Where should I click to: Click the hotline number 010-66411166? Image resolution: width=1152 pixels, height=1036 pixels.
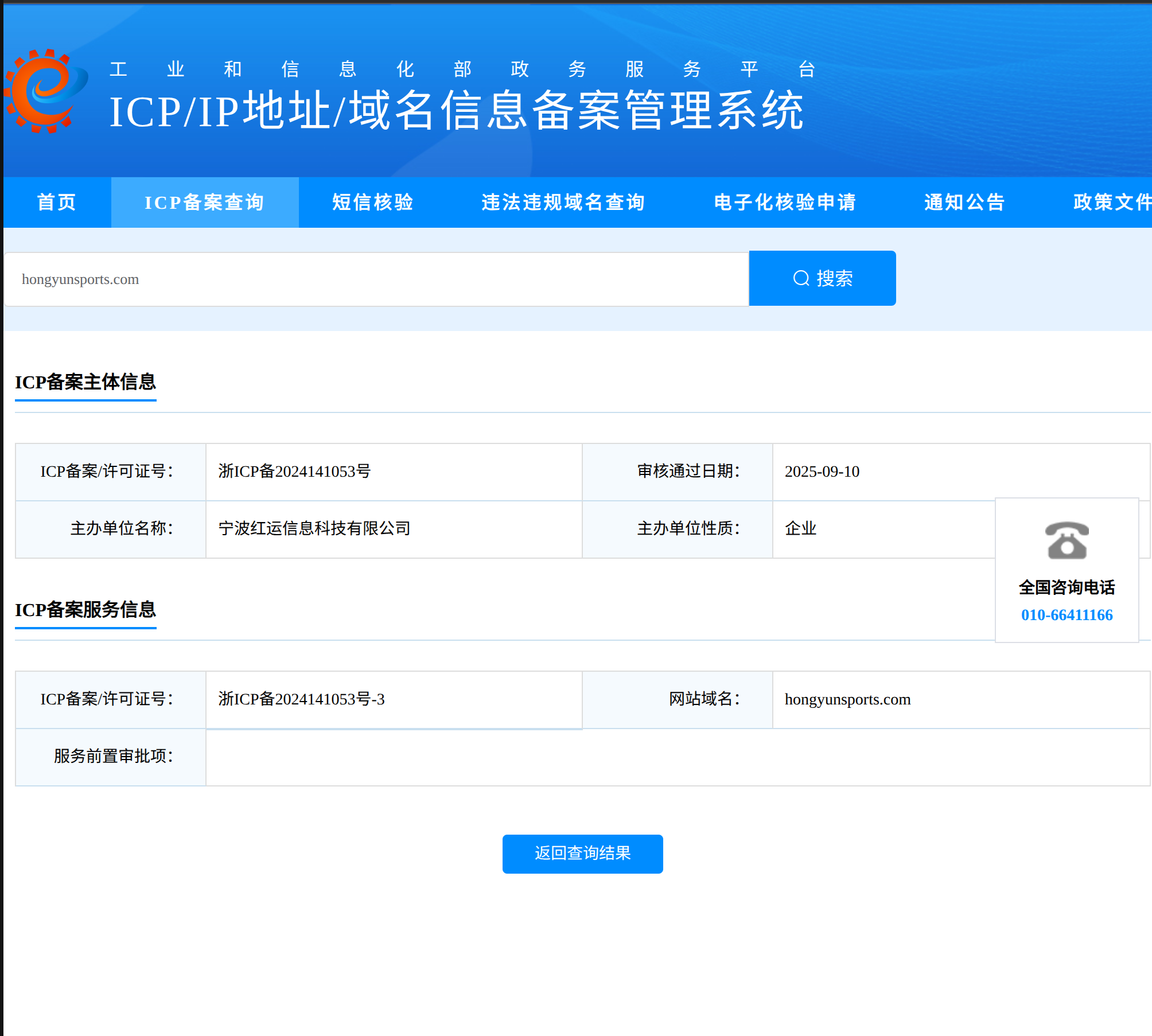click(x=1066, y=615)
